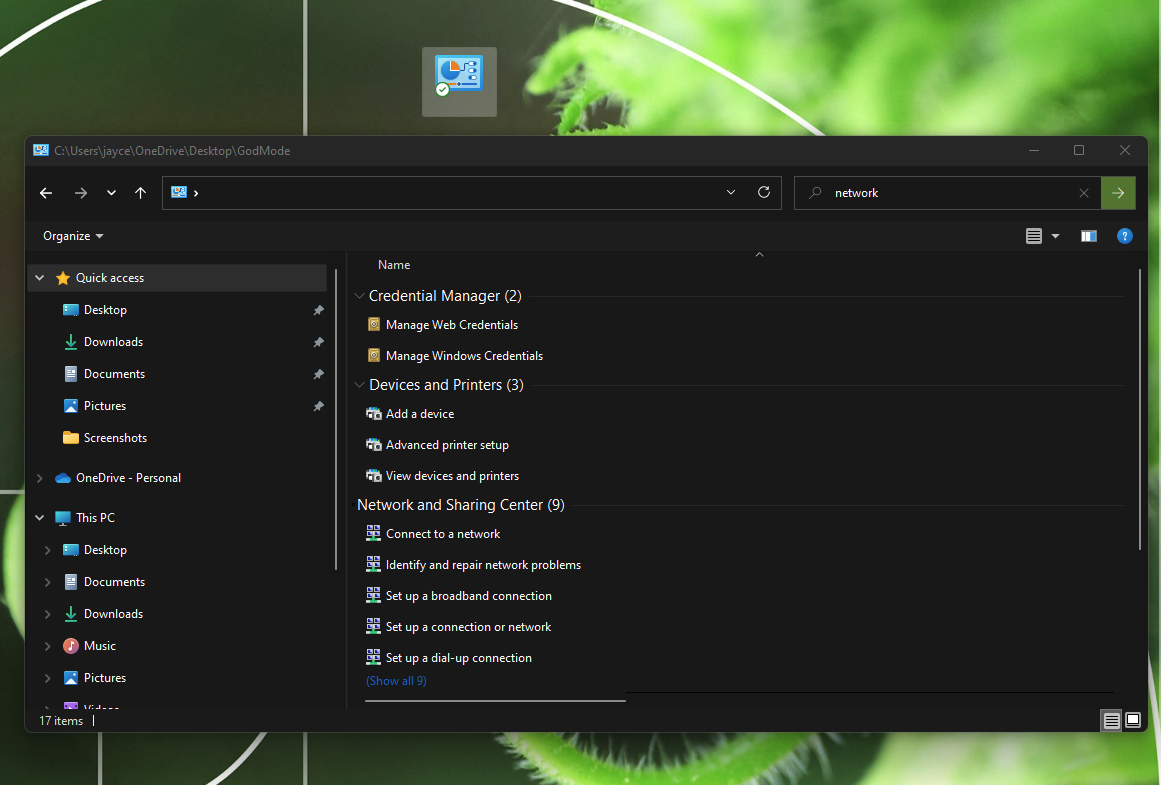
Task: Switch to large icons view in status bar
Action: (x=1133, y=720)
